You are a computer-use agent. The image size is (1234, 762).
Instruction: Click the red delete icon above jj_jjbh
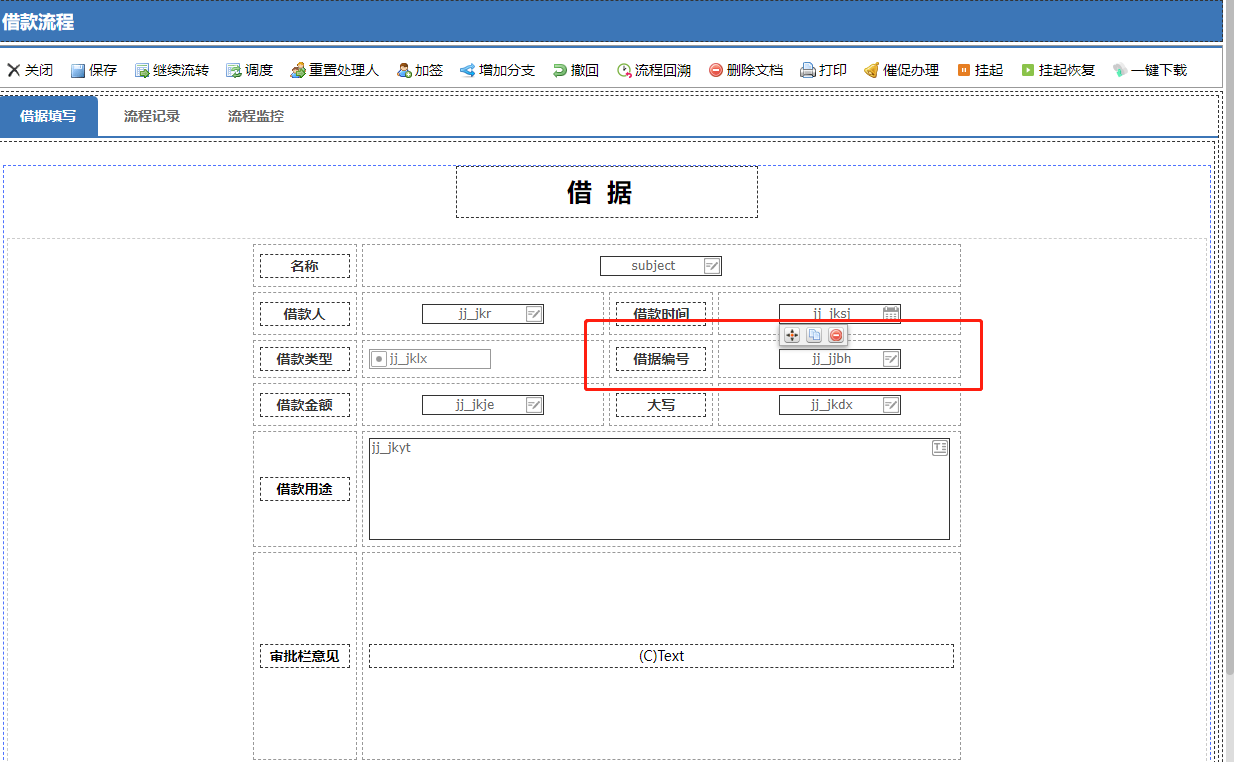[x=836, y=336]
